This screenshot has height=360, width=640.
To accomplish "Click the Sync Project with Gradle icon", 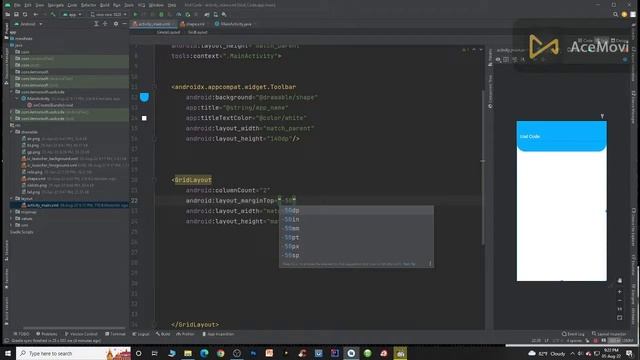I will pos(207,14).
